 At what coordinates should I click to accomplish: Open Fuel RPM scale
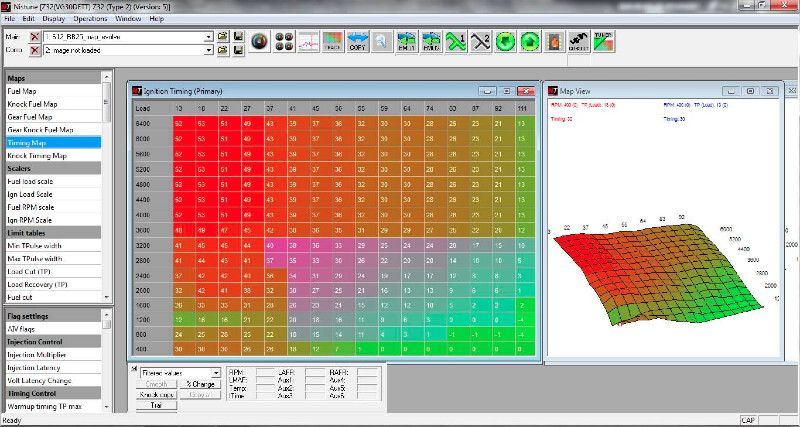(x=53, y=207)
